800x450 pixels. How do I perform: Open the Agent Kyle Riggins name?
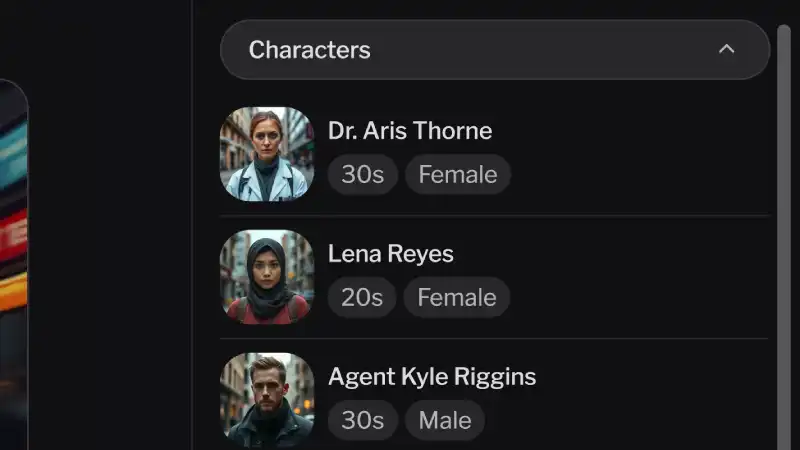pyautogui.click(x=432, y=377)
